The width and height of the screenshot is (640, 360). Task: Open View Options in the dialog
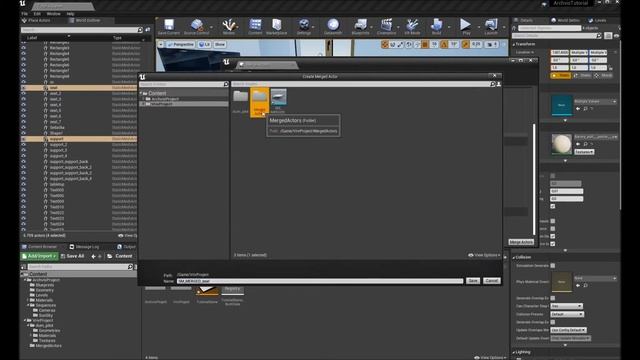coord(484,255)
